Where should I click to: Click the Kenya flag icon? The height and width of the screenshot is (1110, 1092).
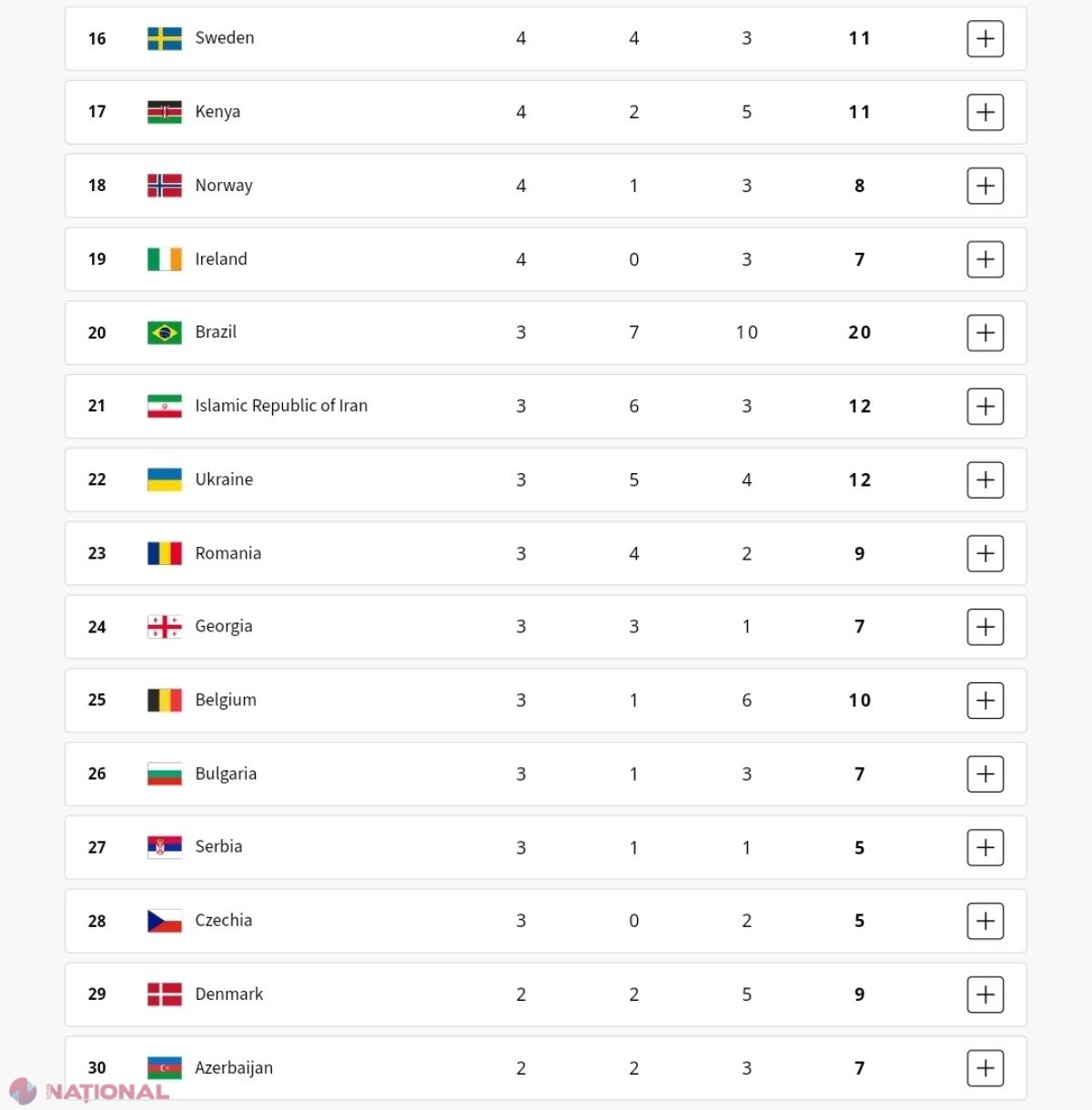coord(165,112)
